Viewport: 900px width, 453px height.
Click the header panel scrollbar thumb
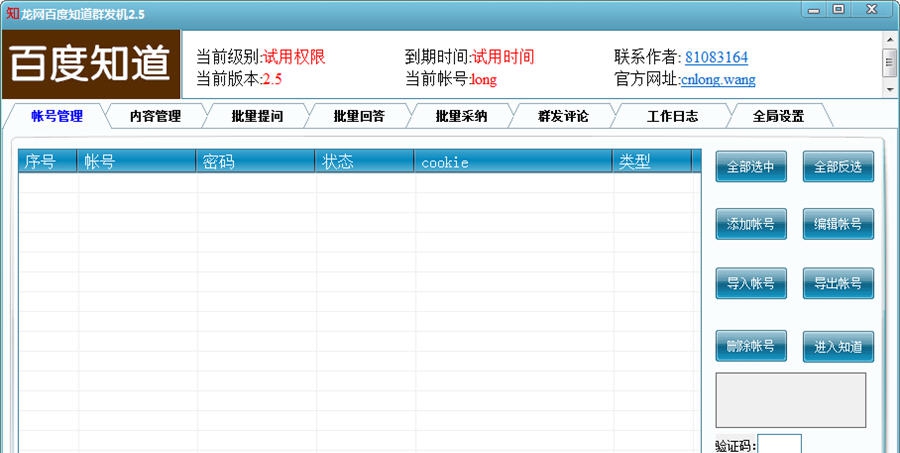[x=890, y=62]
